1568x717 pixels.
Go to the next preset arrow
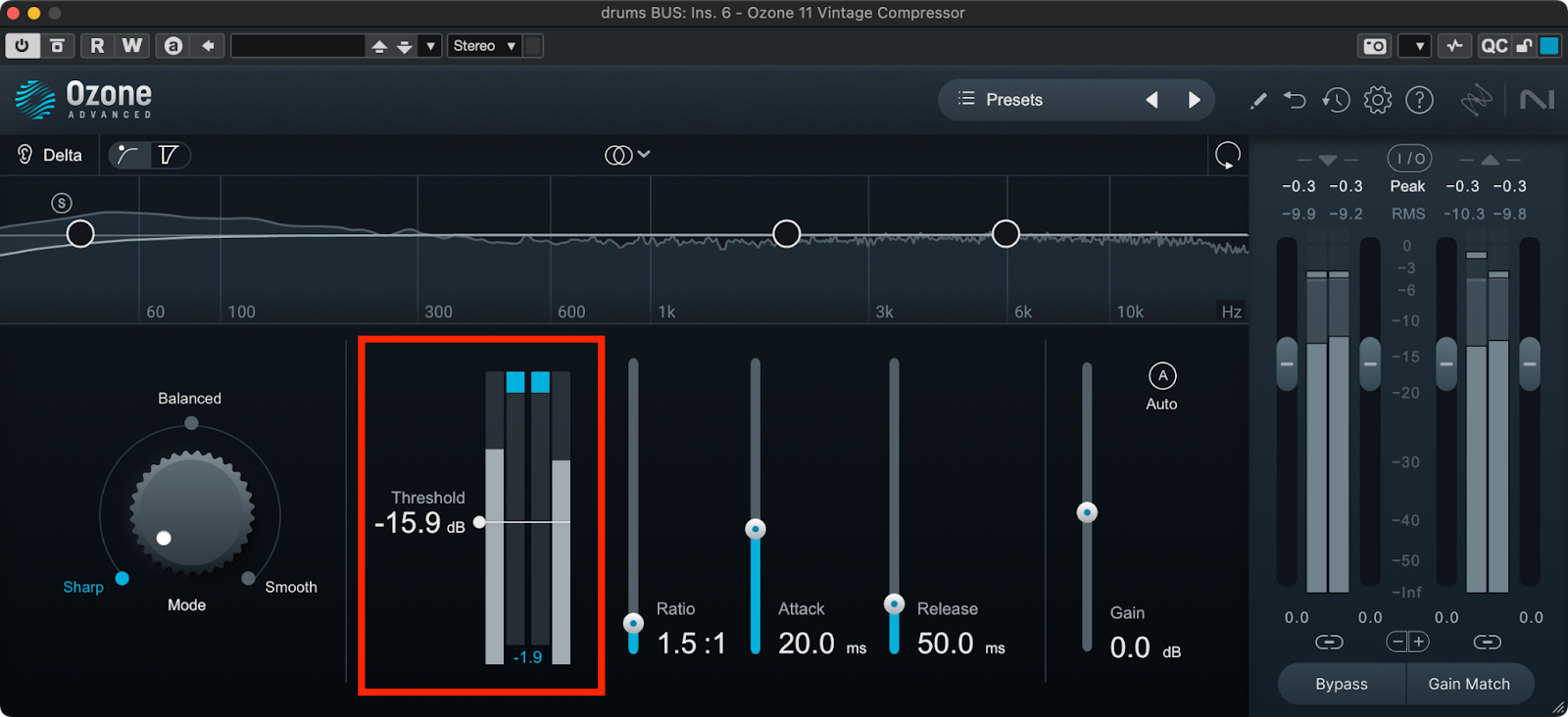pyautogui.click(x=1194, y=100)
